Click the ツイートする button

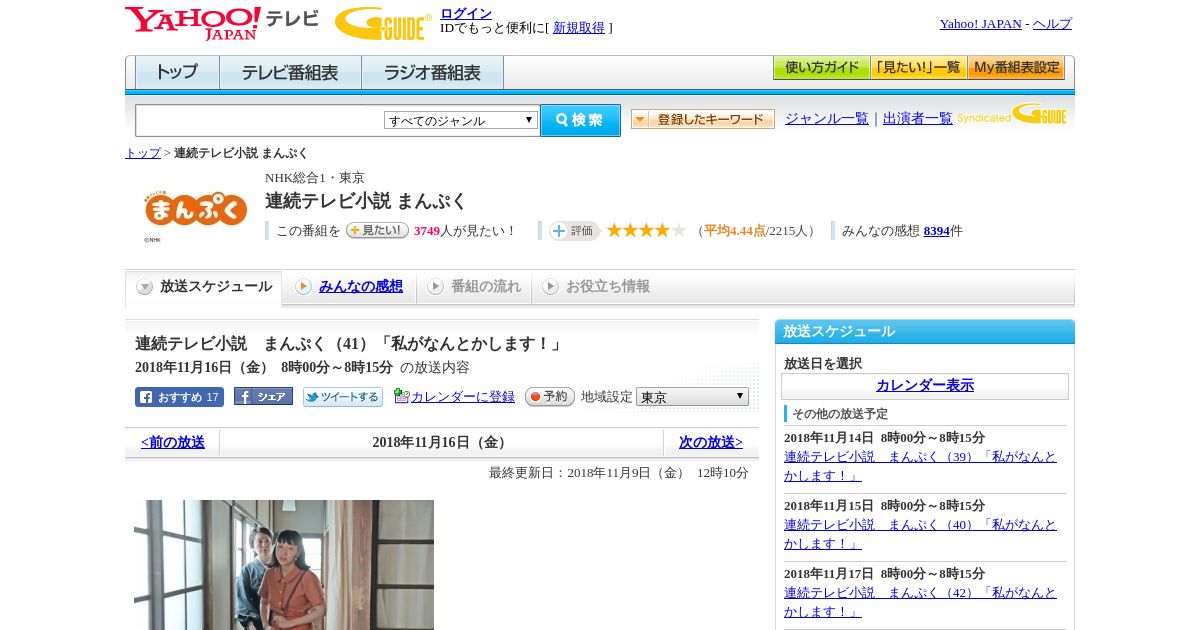click(343, 397)
